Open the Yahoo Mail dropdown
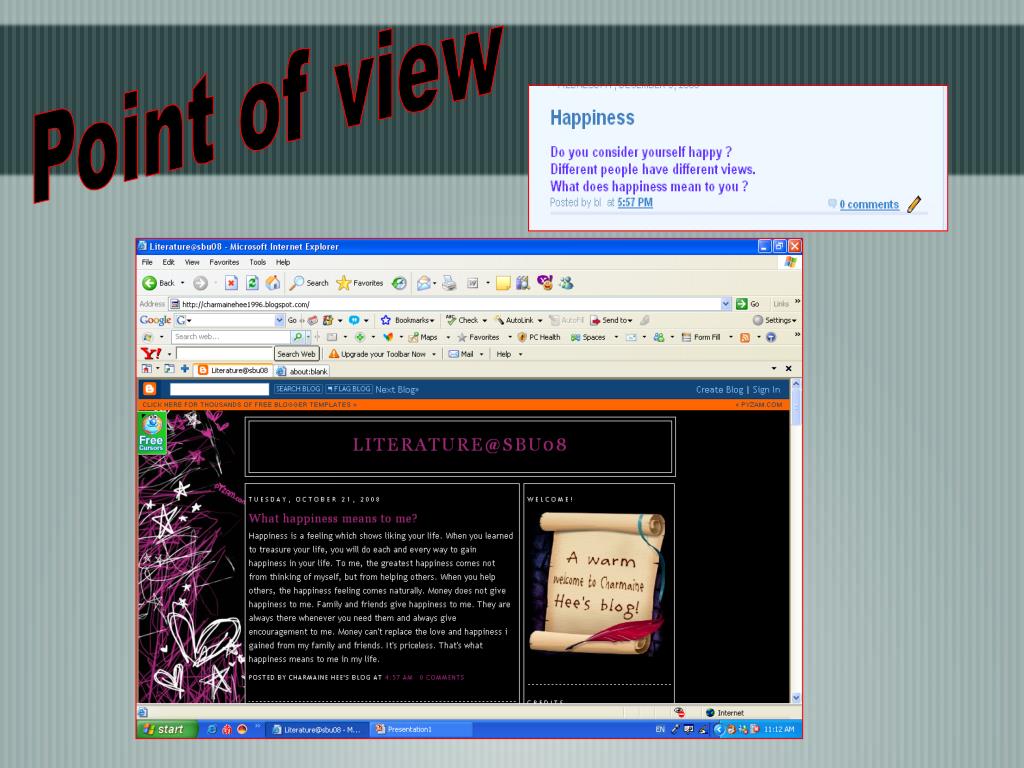Viewport: 1024px width, 768px height. tap(481, 354)
